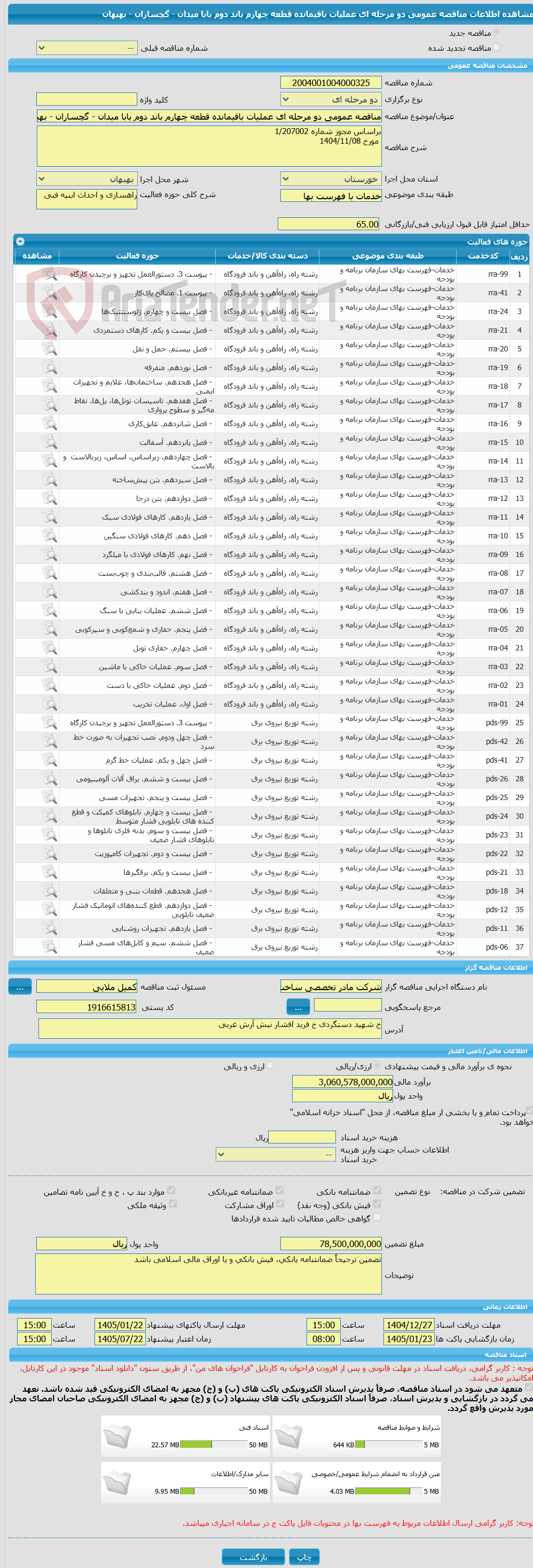Viewport: 533px width, 1568px height.
Task: Click اسناد فنی size progress bar
Action: [x=214, y=1445]
